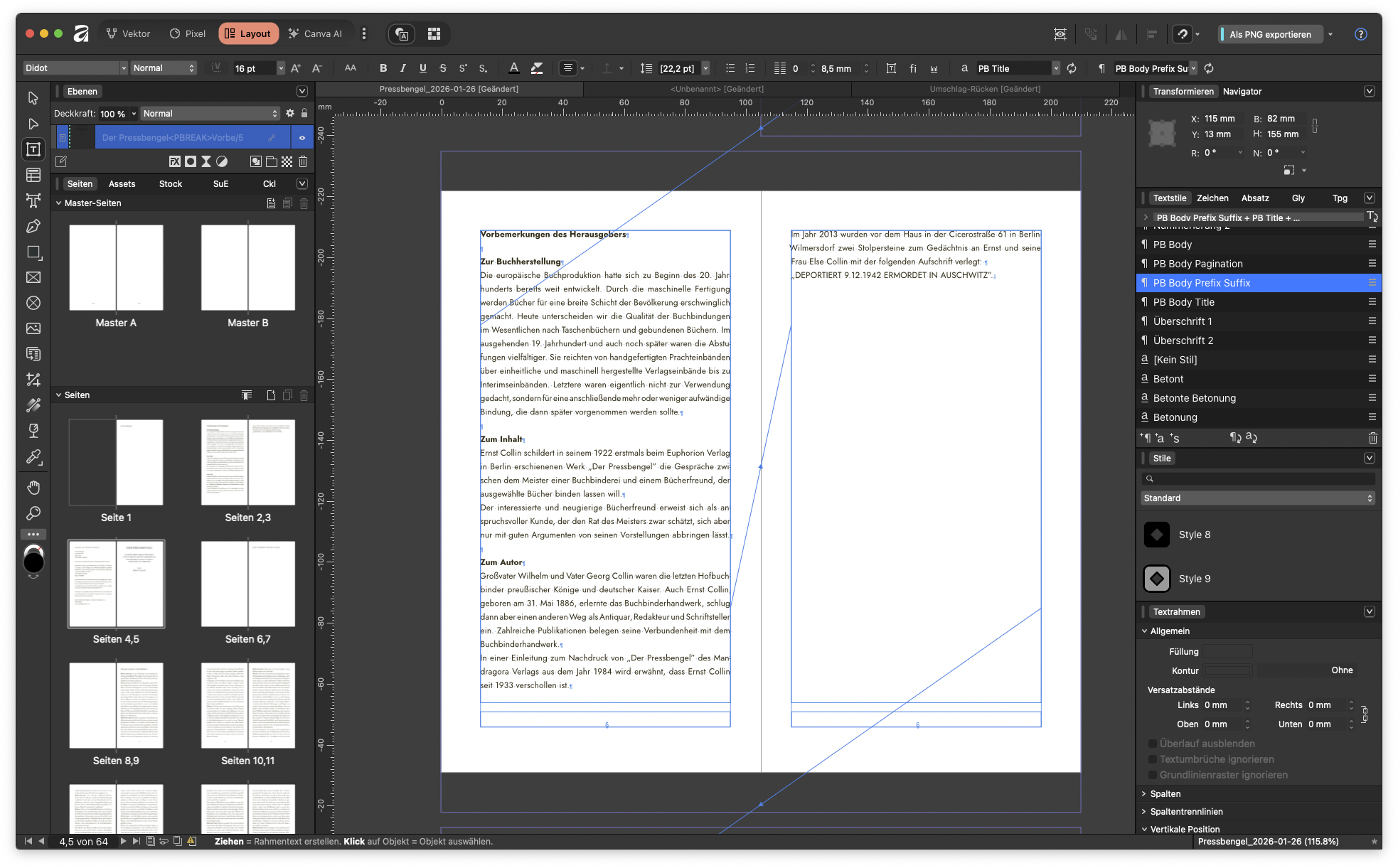The width and height of the screenshot is (1398, 868).
Task: Delete layer with trash icon
Action: [x=303, y=161]
